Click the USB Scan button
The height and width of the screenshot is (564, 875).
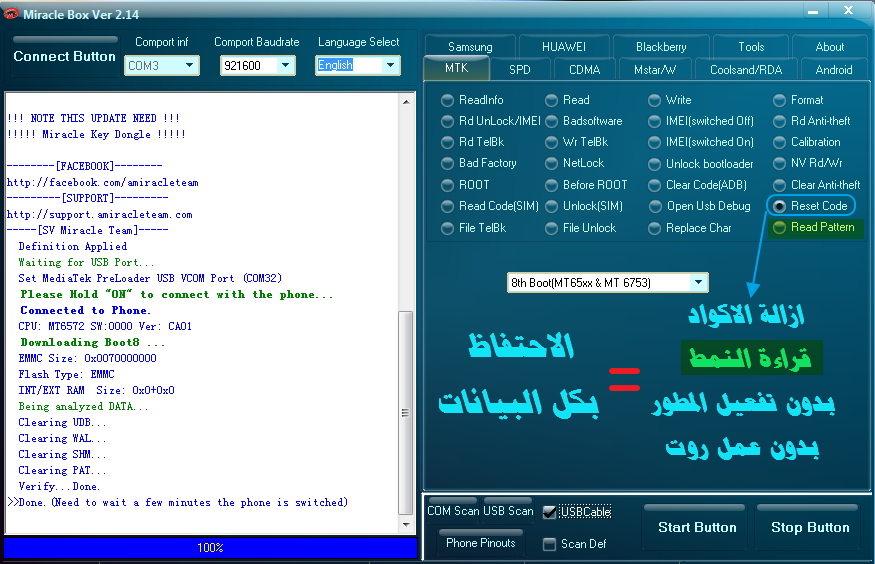point(508,510)
